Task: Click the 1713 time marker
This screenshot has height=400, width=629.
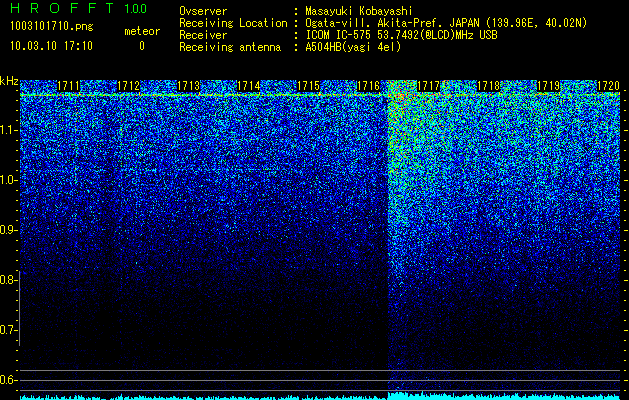Action: 189,86
